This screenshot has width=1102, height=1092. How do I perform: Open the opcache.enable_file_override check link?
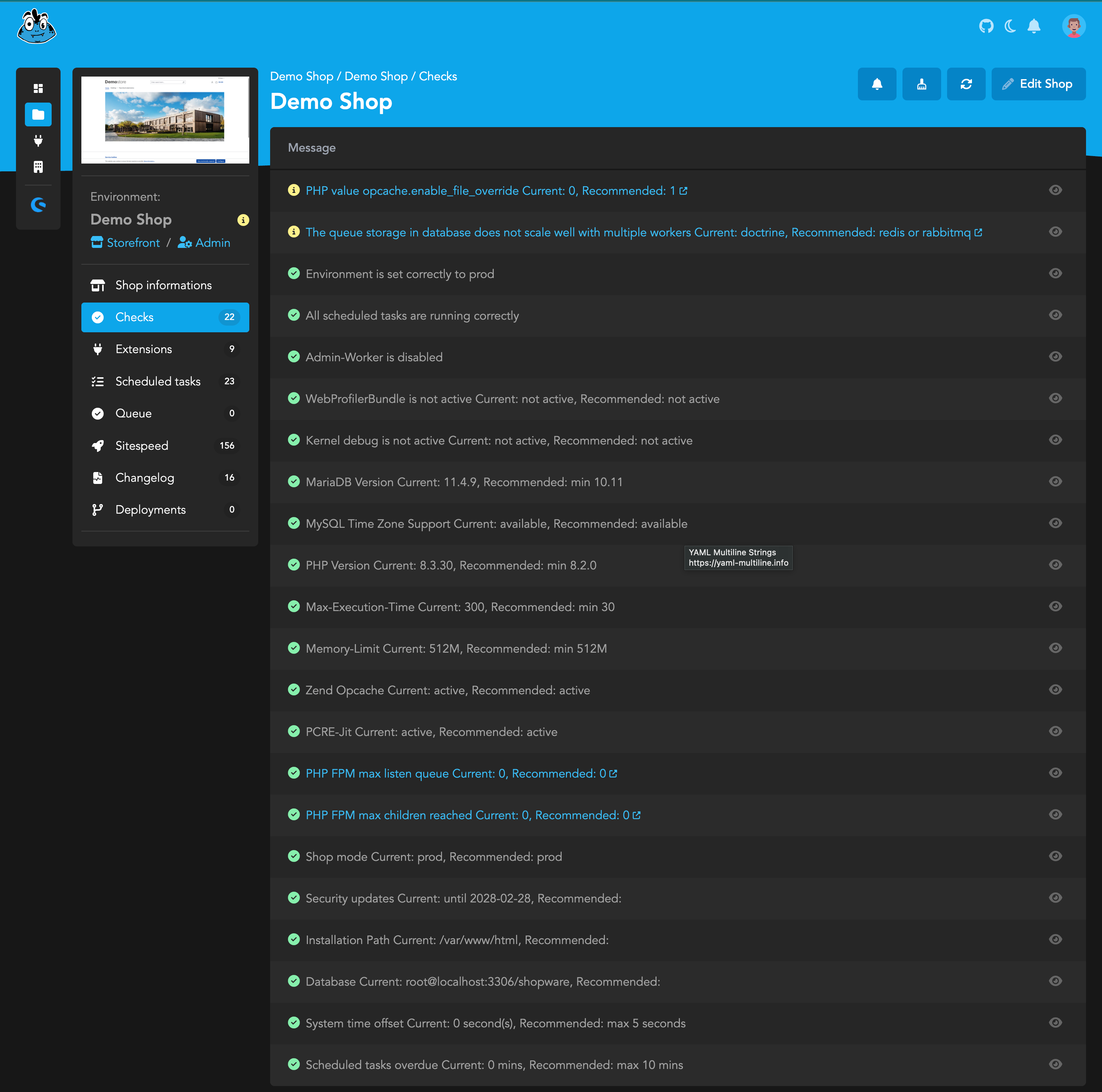(496, 191)
